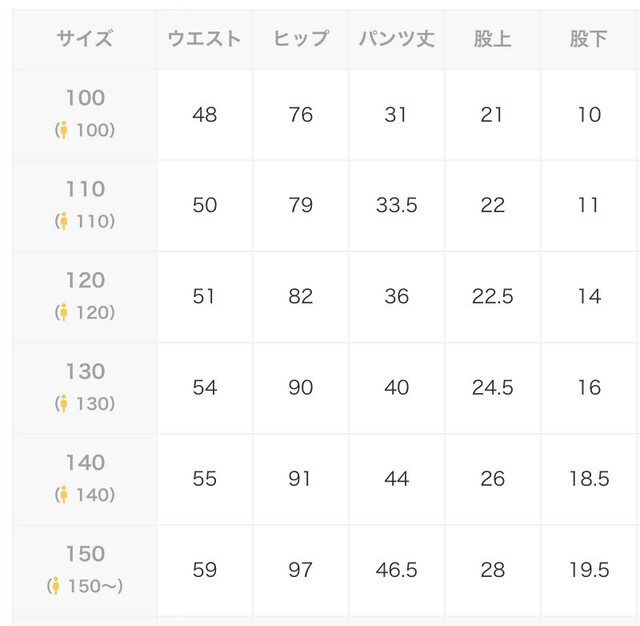The height and width of the screenshot is (626, 640).
Task: Click inseam value 19.5 for size 150
Action: pos(589,570)
